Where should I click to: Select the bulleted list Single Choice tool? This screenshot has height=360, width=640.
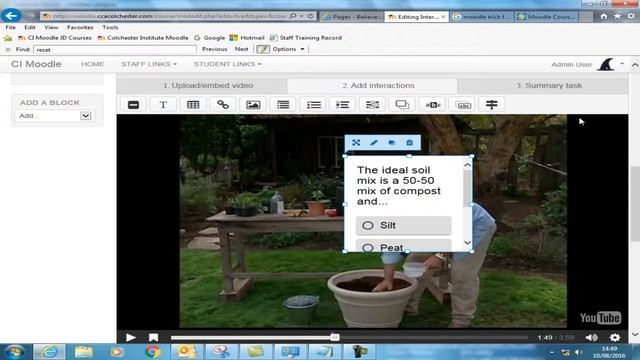point(313,105)
